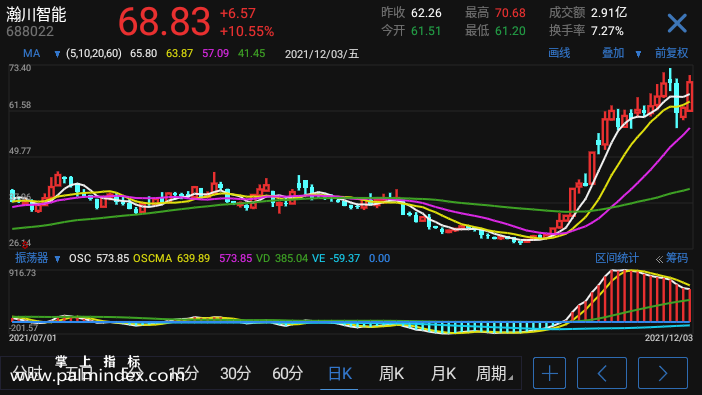Click the 昨收 value 62.26
702x395 pixels.
click(x=426, y=13)
